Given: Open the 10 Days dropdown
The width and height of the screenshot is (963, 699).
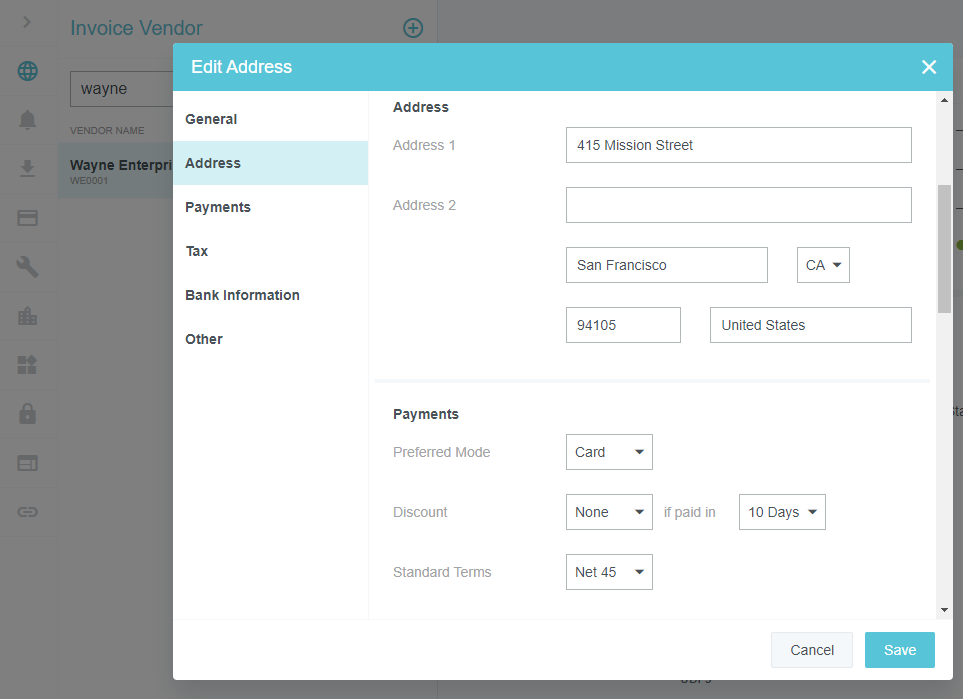Looking at the screenshot, I should coord(782,512).
